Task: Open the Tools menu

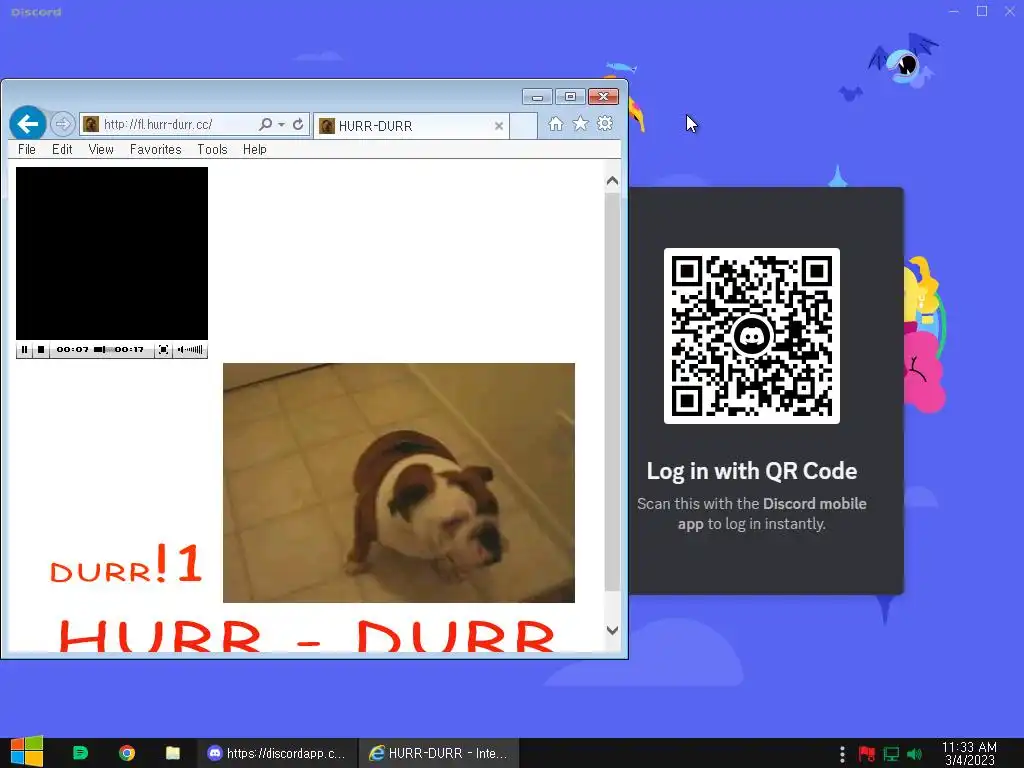Action: [212, 150]
